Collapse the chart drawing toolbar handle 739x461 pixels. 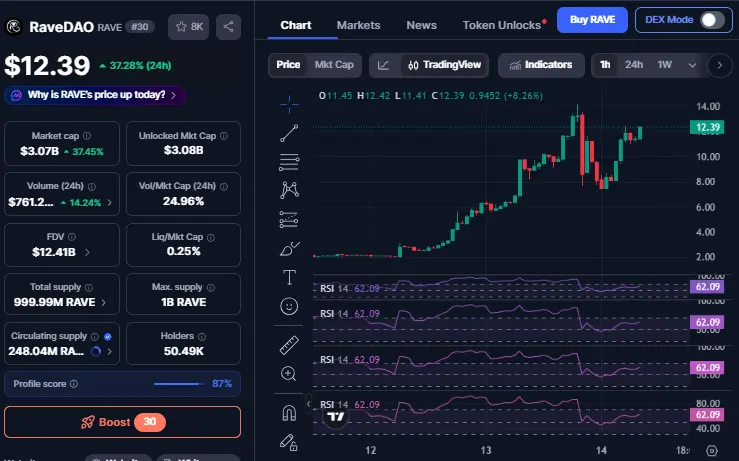(308, 403)
